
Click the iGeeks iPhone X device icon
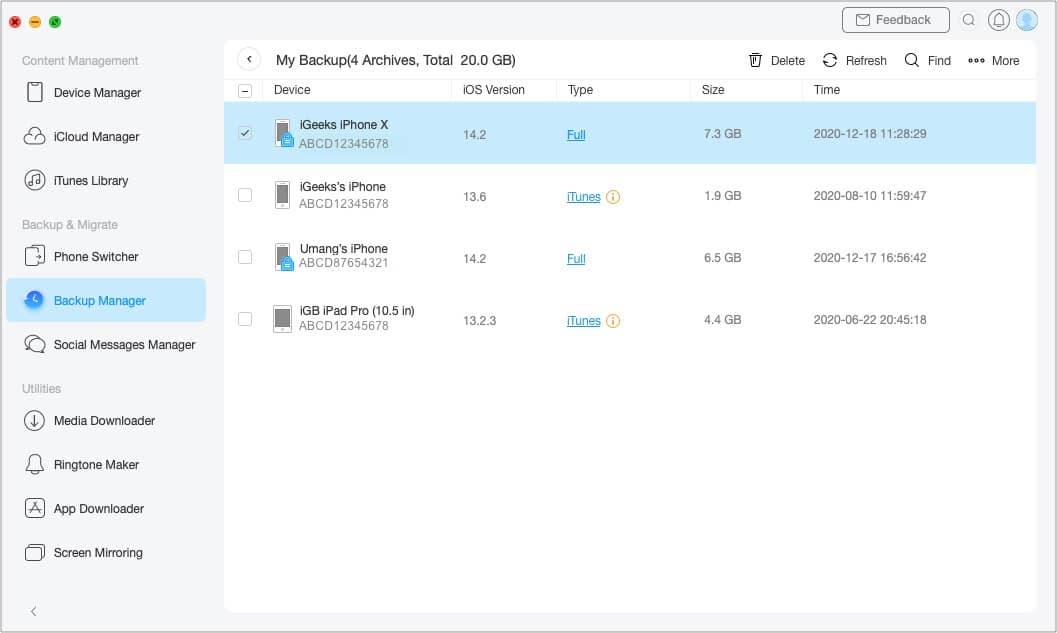(283, 133)
